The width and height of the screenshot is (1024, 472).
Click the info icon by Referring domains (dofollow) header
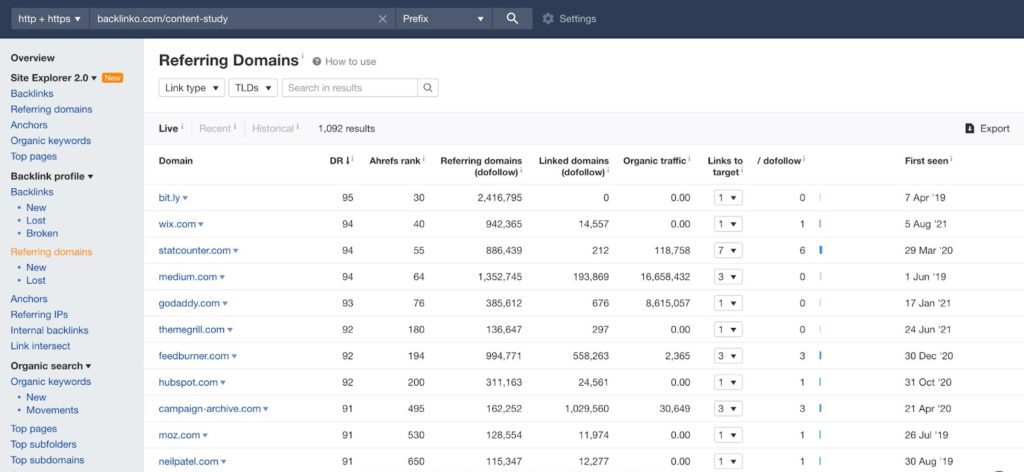click(x=521, y=170)
